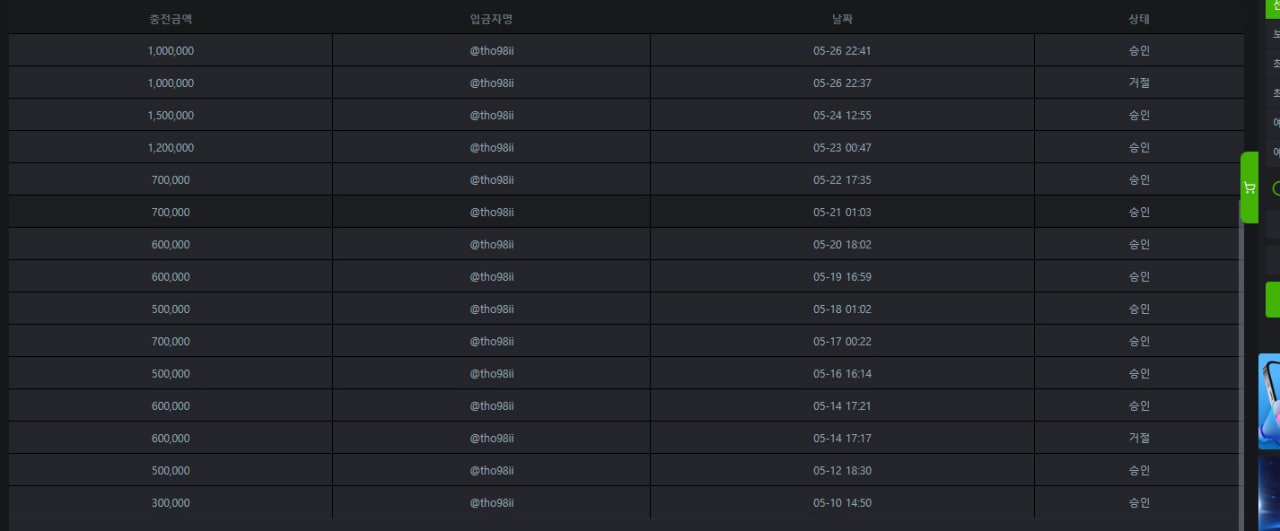Image resolution: width=1280 pixels, height=531 pixels.
Task: Select the green circle radio option at right
Action: click(1276, 188)
